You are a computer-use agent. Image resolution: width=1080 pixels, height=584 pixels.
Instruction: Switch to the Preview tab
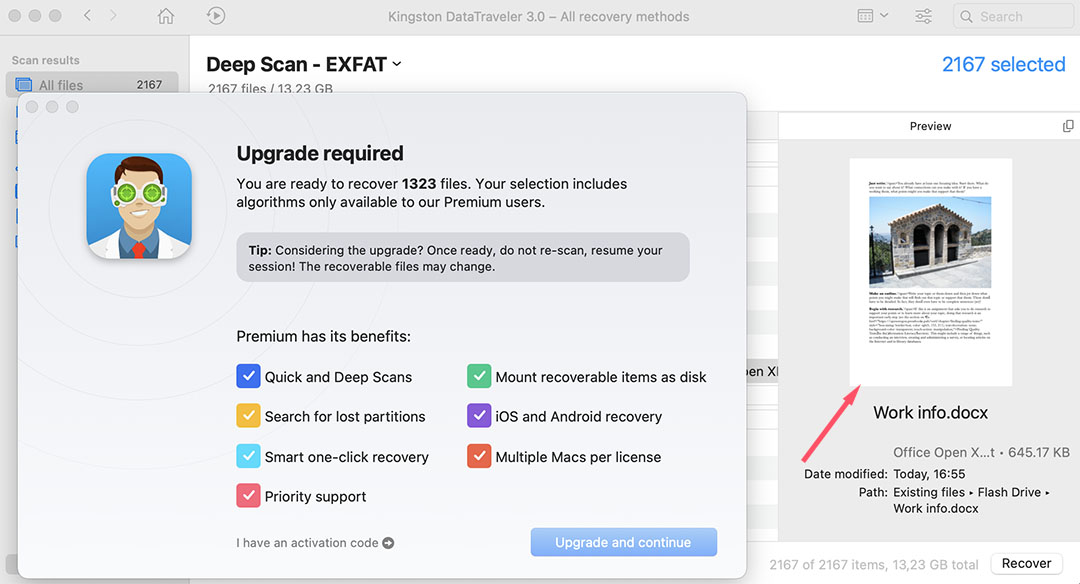(930, 125)
